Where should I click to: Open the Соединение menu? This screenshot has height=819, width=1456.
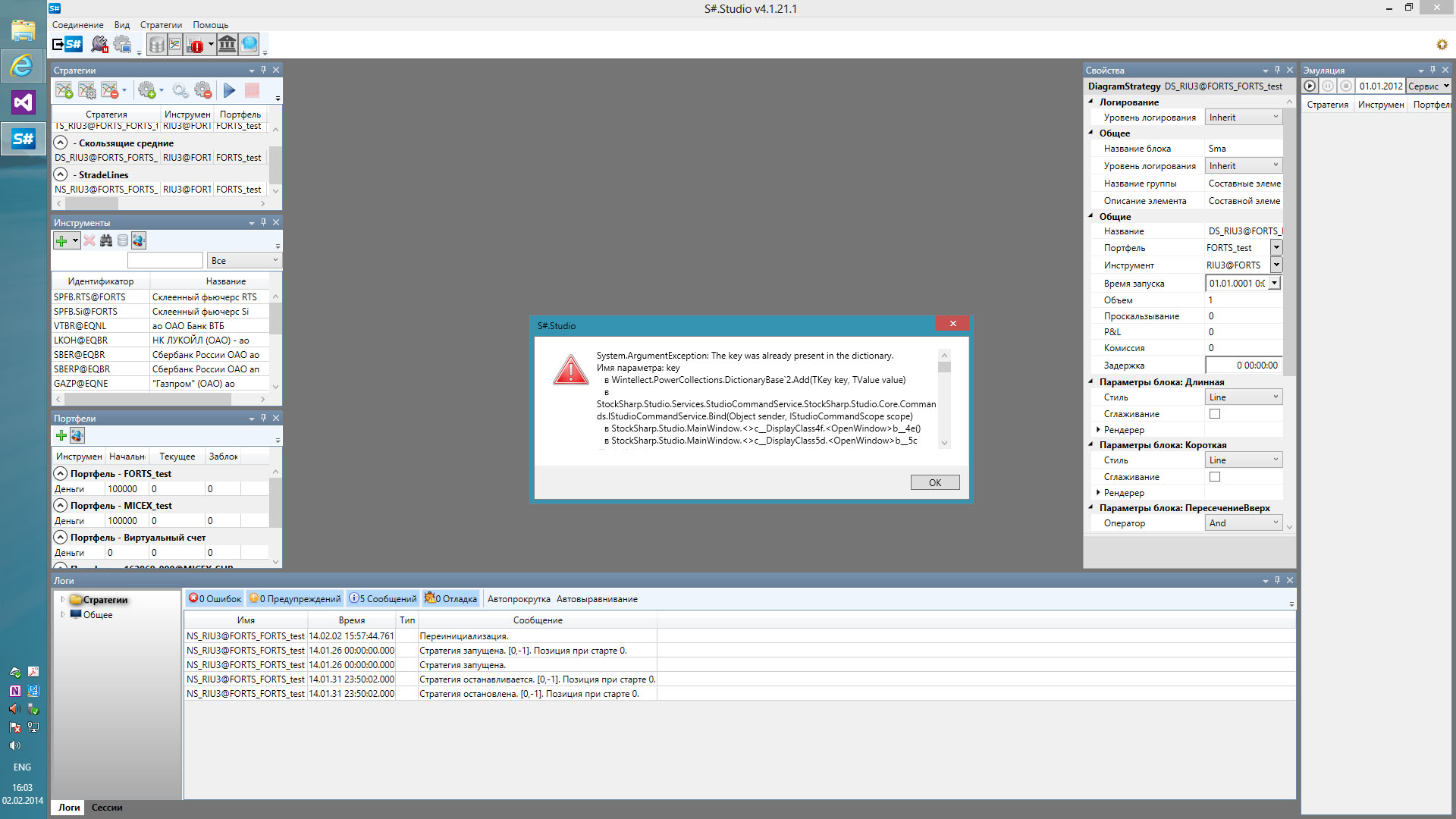point(78,25)
